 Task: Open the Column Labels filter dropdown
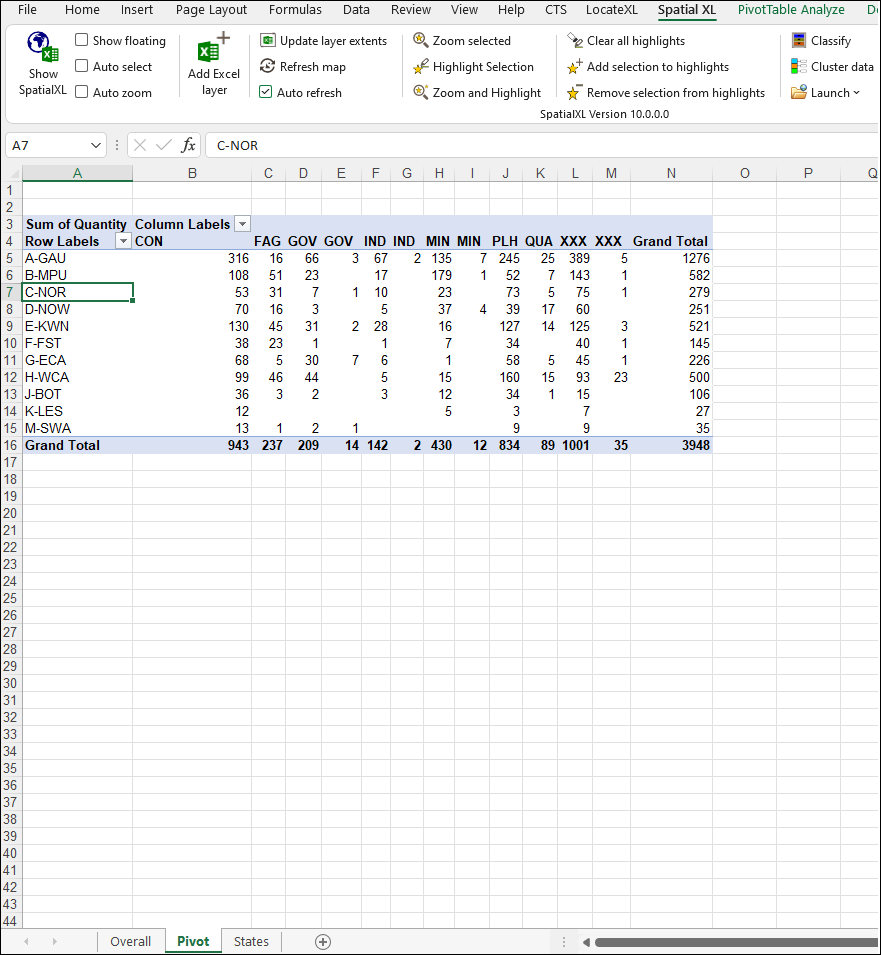[242, 224]
